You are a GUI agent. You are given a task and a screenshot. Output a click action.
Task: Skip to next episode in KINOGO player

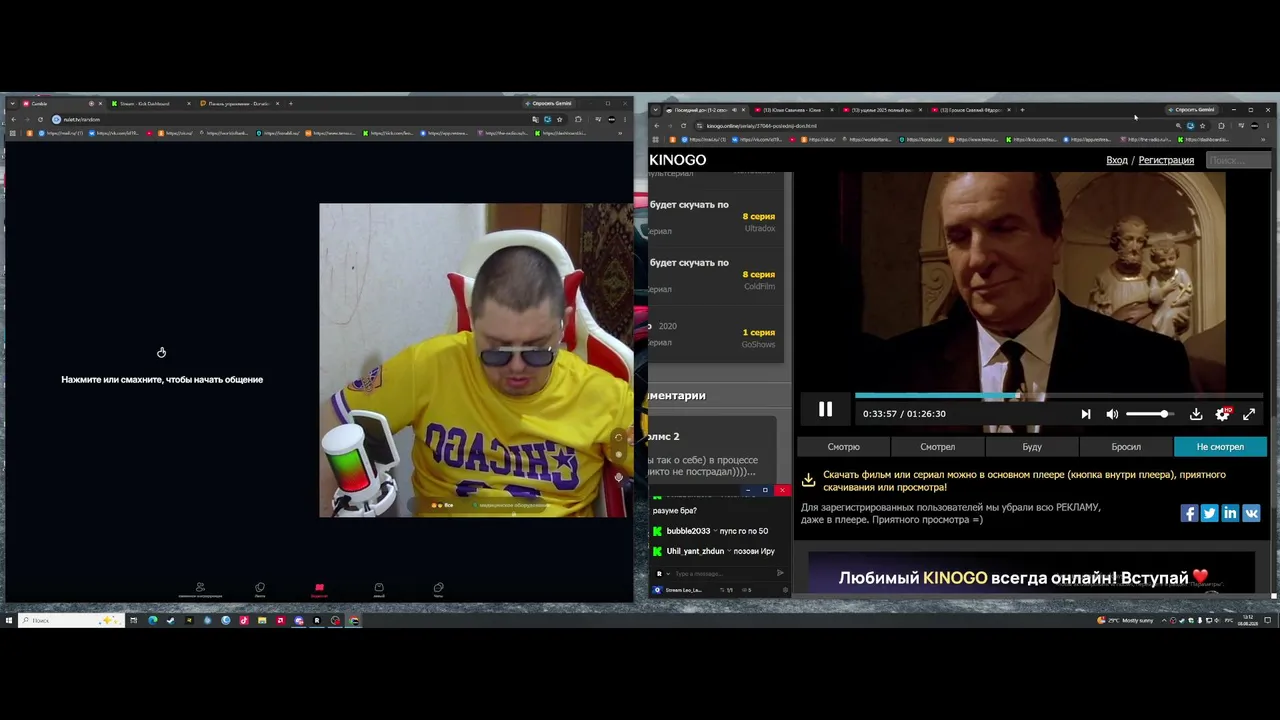tap(1086, 414)
